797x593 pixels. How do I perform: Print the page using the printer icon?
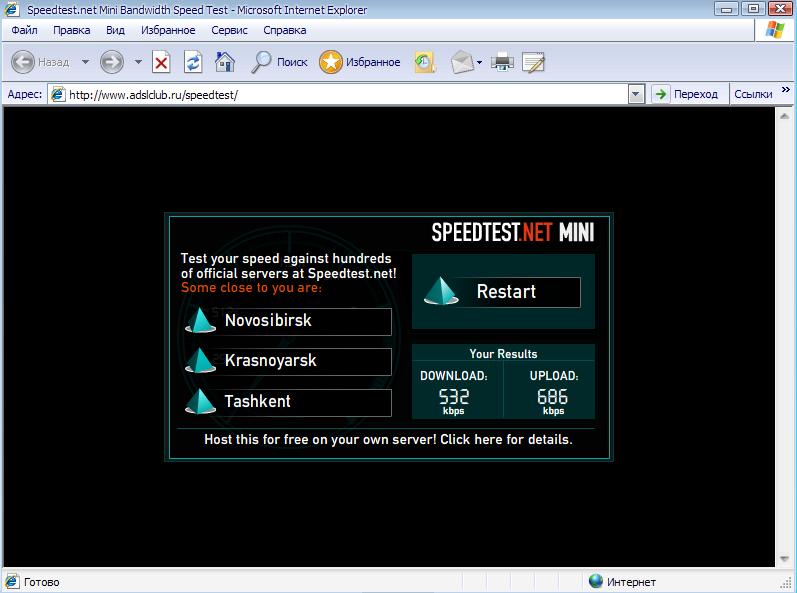pyautogui.click(x=502, y=62)
